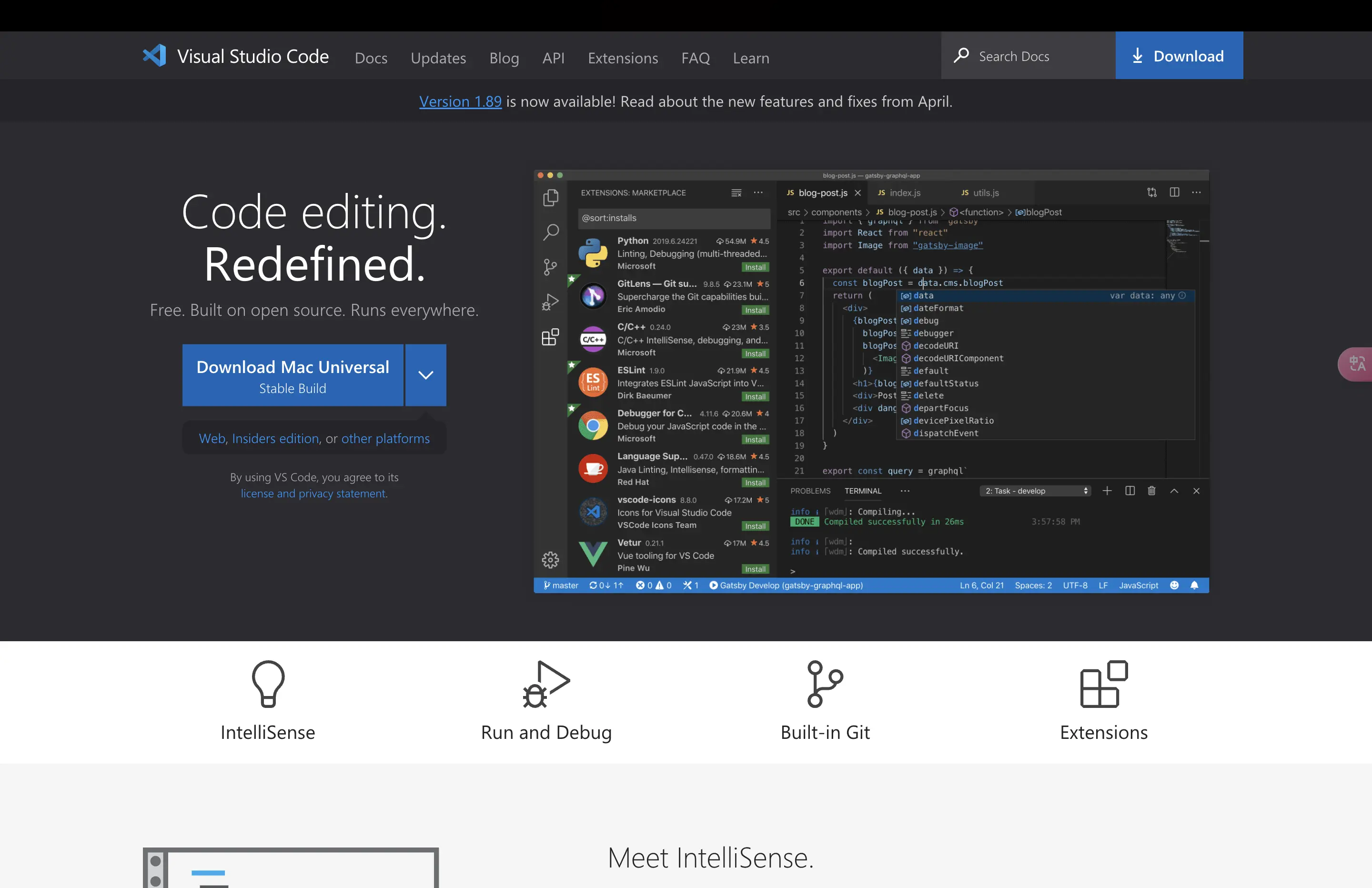Click the ESLint extension logo
This screenshot has width=1372, height=888.
point(593,382)
